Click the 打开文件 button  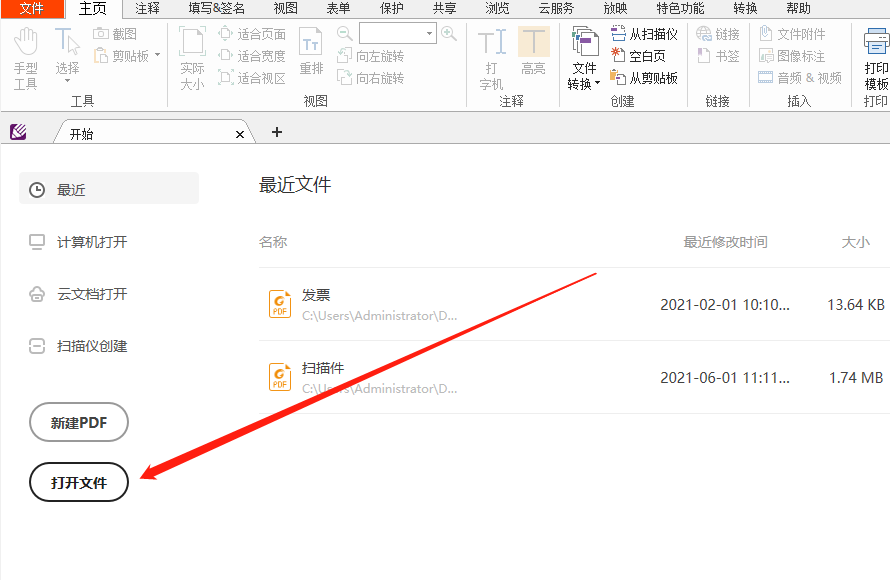[x=78, y=481]
